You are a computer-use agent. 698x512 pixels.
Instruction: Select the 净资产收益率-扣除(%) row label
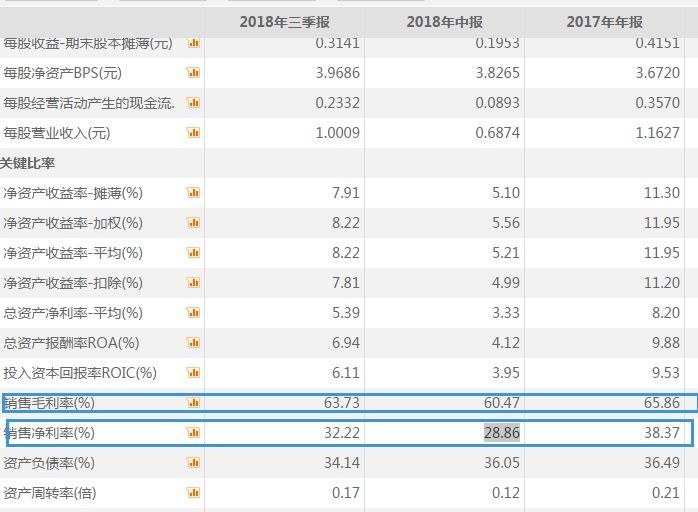[x=73, y=283]
